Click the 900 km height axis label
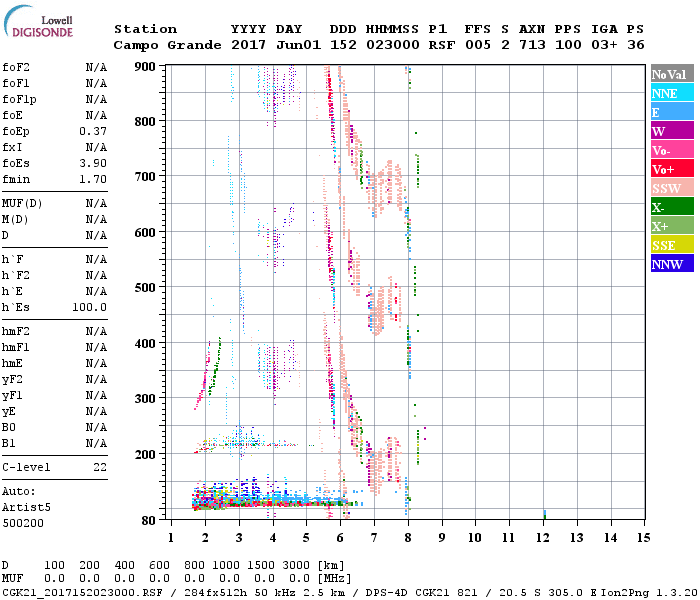The height and width of the screenshot is (600, 700). point(146,67)
